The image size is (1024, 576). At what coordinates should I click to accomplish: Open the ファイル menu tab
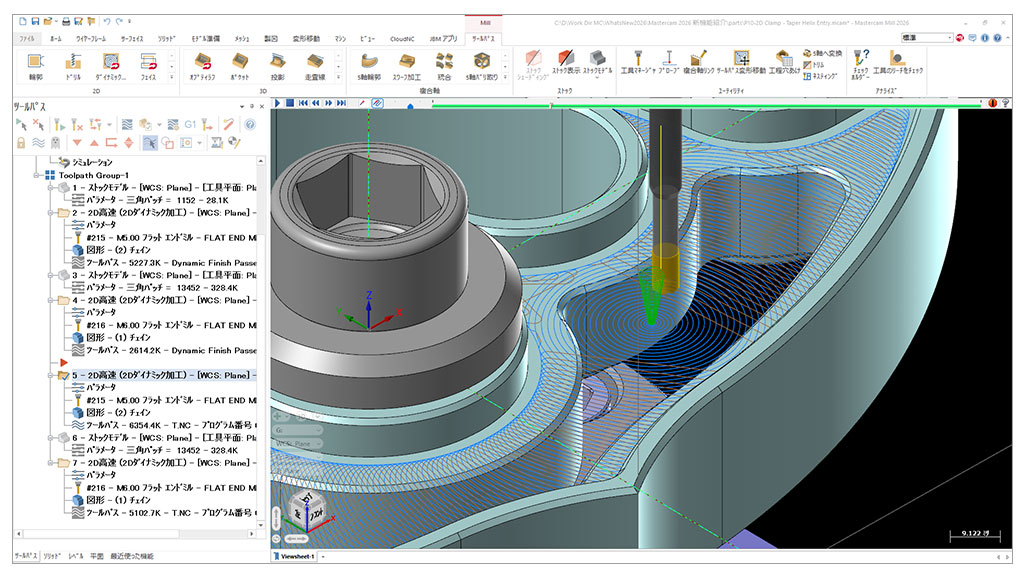(27, 38)
